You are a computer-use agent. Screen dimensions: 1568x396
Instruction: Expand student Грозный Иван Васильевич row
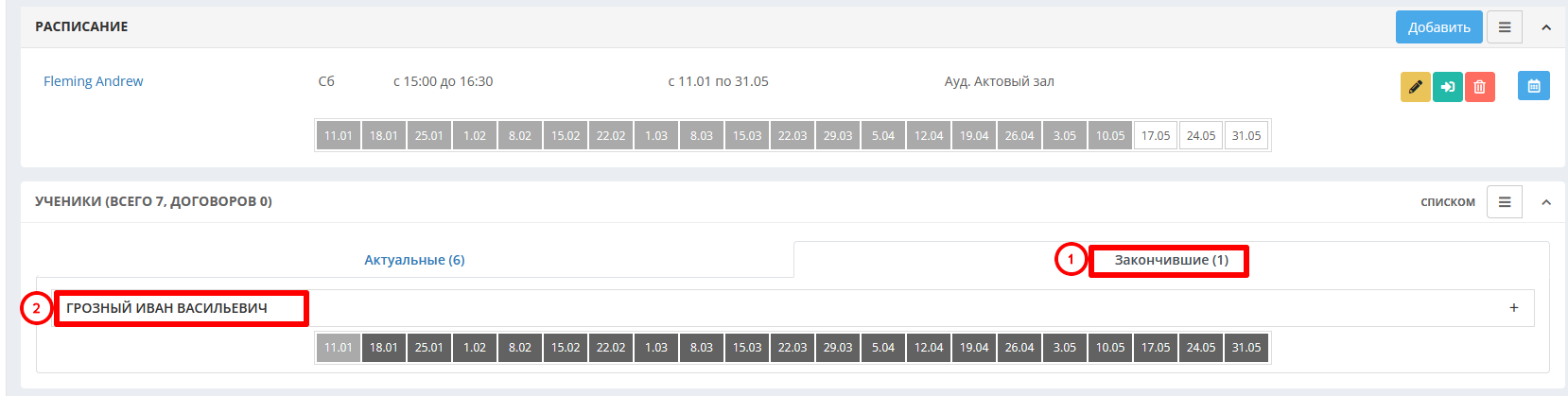coord(785,308)
